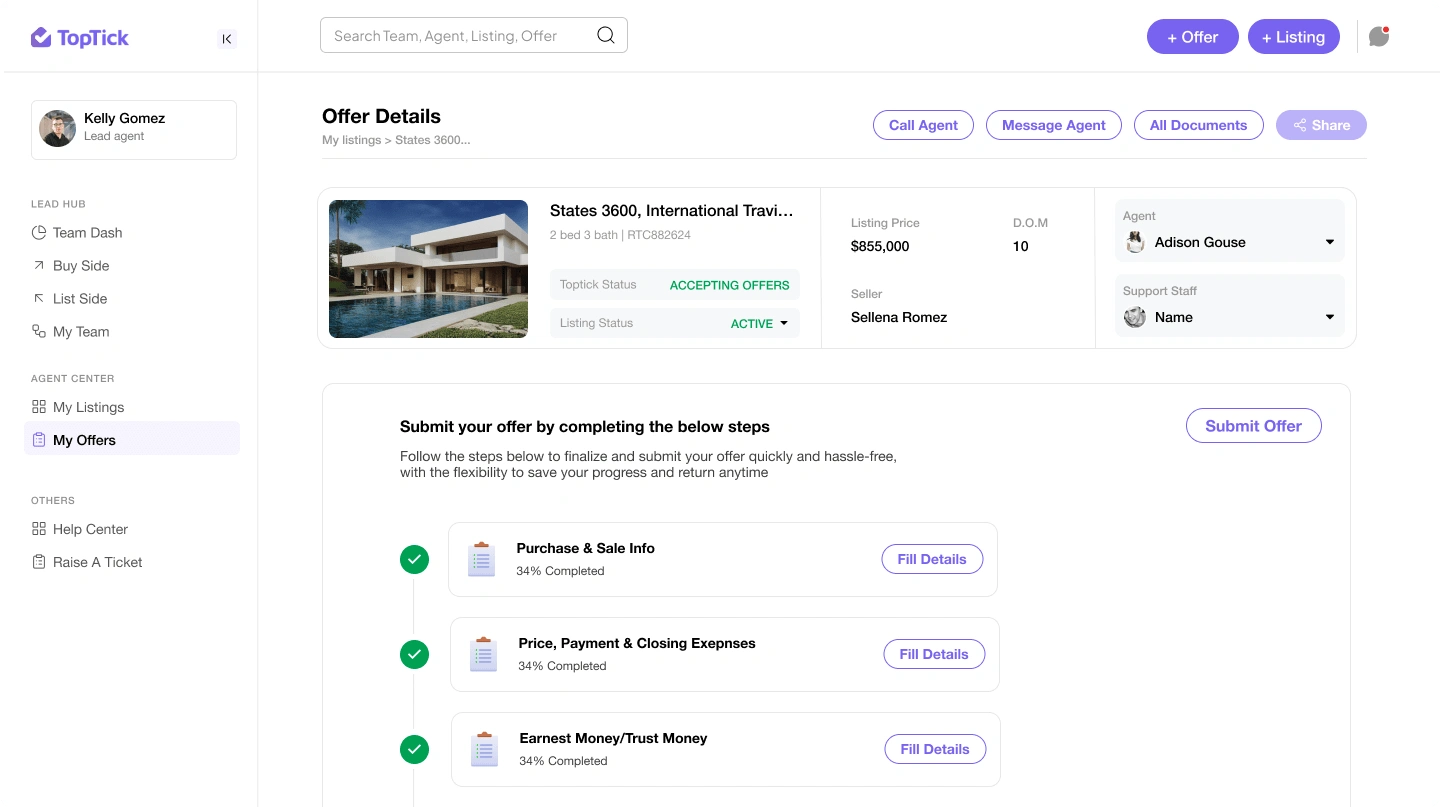
Task: Click Kelly Gomez profile avatar
Action: click(58, 129)
